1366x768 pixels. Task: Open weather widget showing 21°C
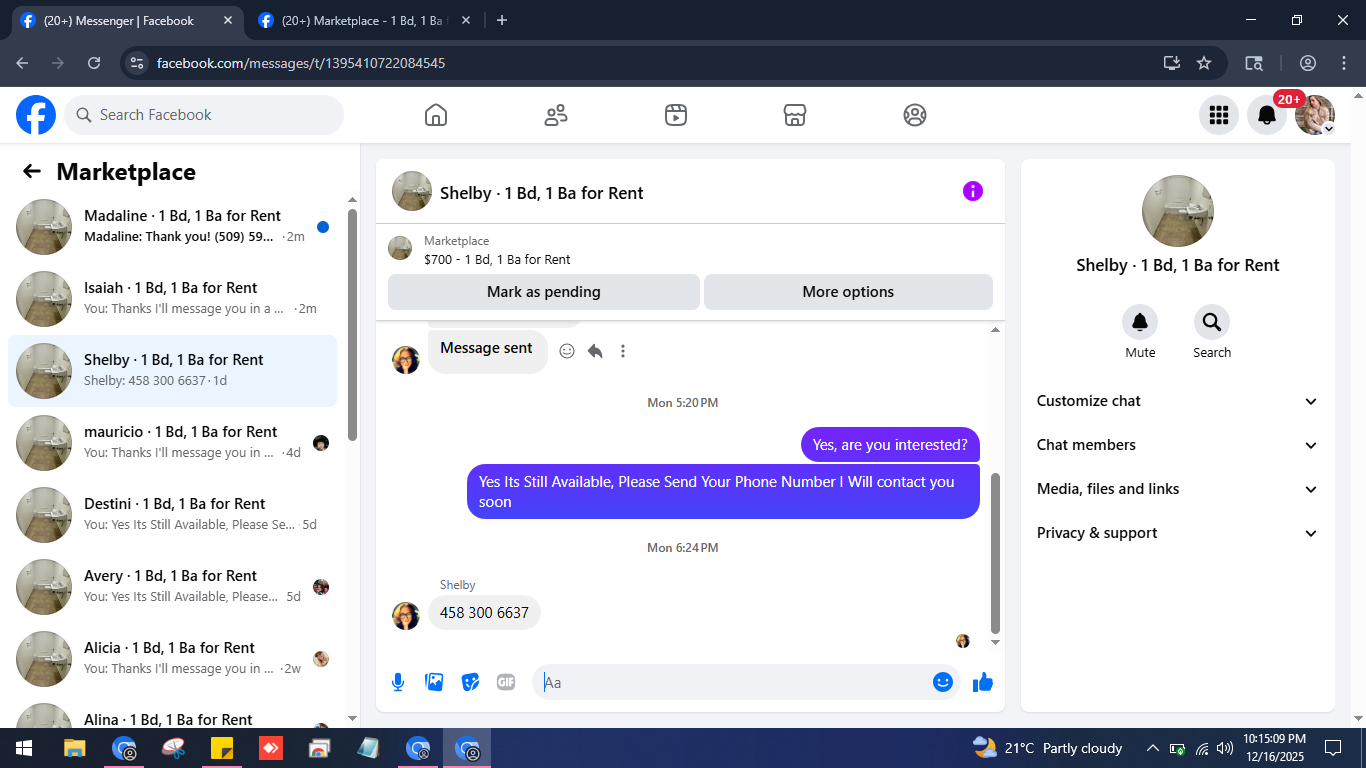tap(1047, 748)
